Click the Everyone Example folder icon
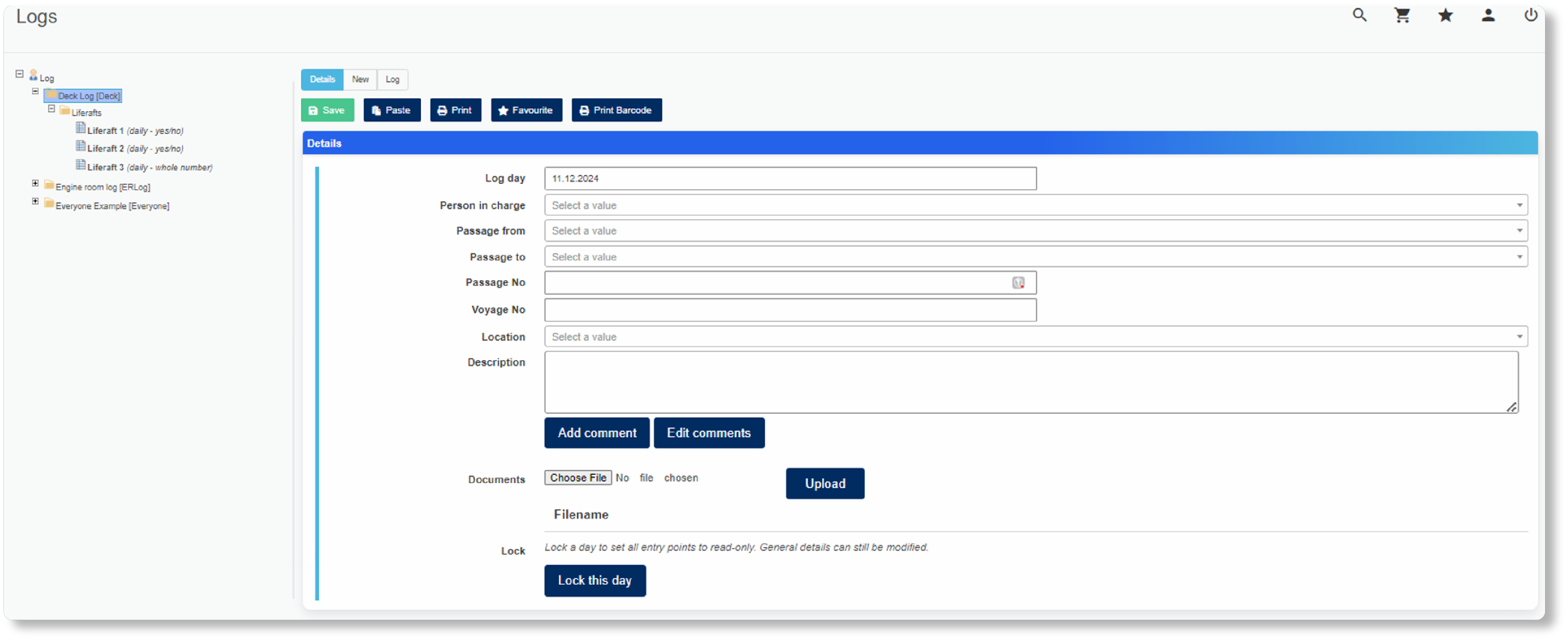1568x641 pixels. (x=49, y=203)
